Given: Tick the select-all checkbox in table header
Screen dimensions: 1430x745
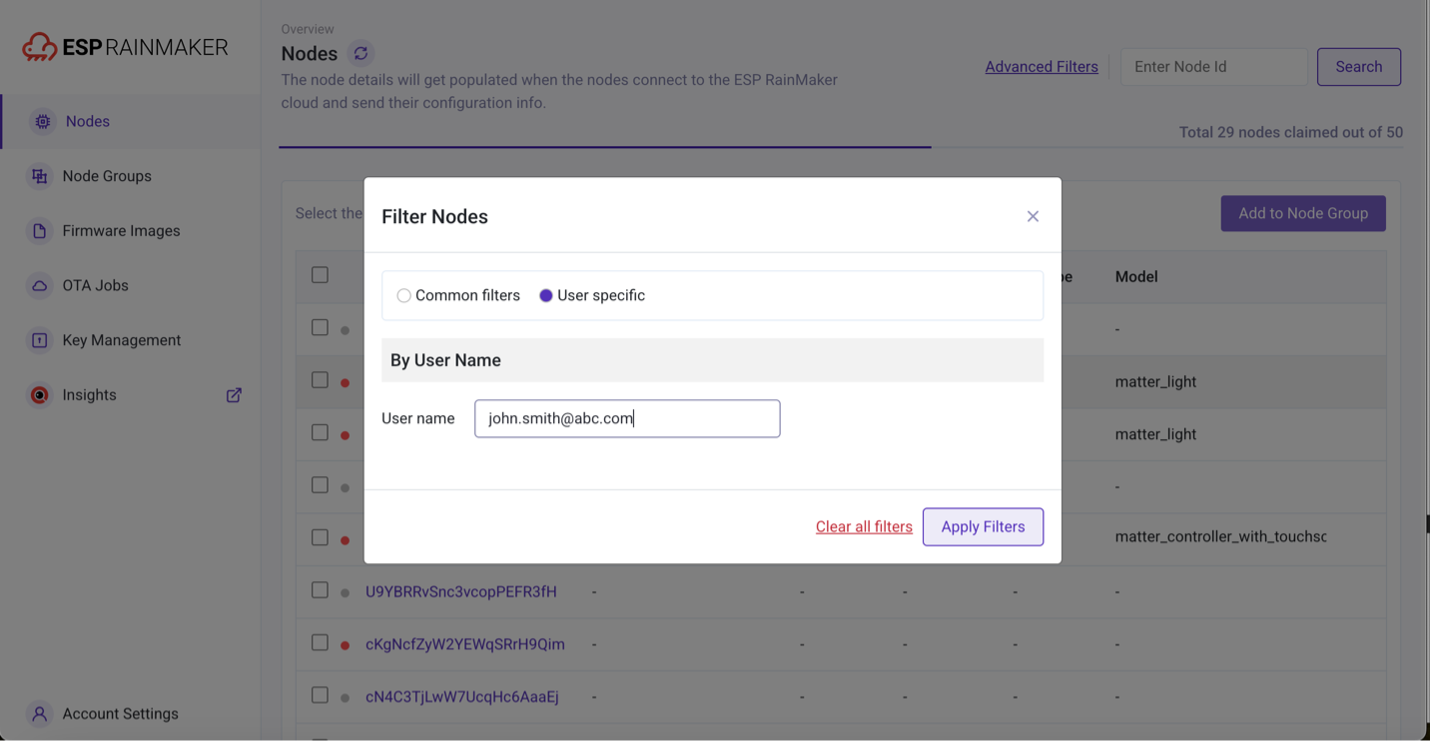Looking at the screenshot, I should coord(320,275).
